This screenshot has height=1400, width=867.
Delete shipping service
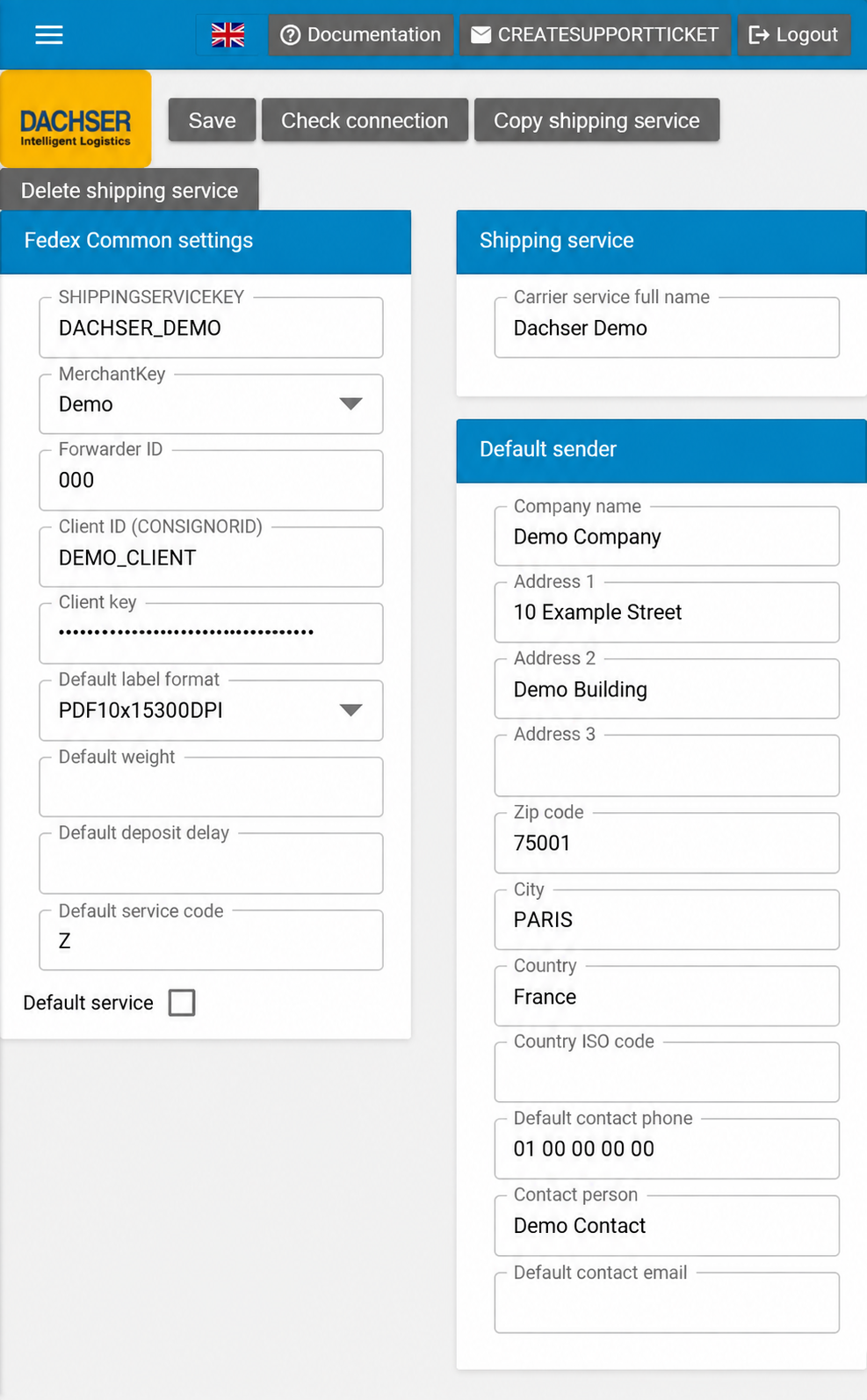point(129,190)
